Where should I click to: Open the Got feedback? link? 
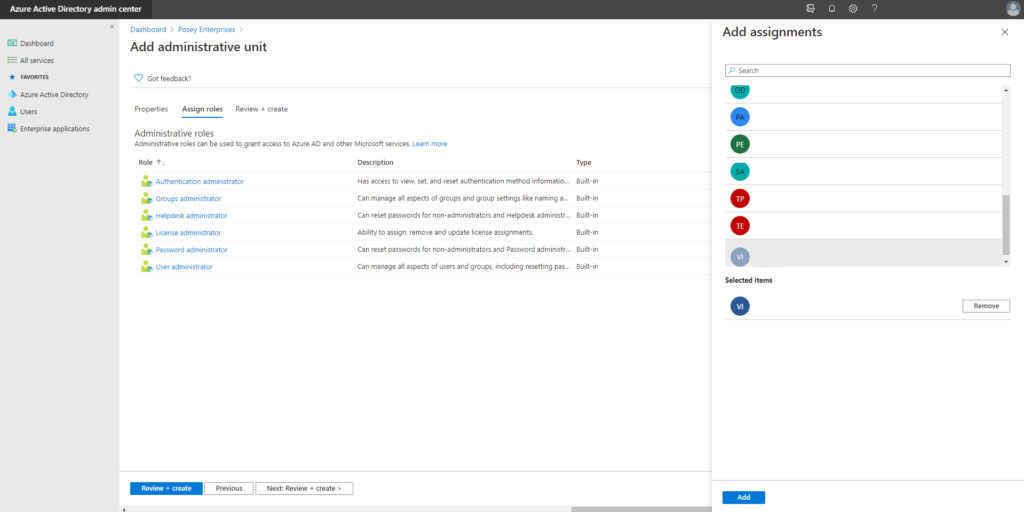pyautogui.click(x=169, y=78)
